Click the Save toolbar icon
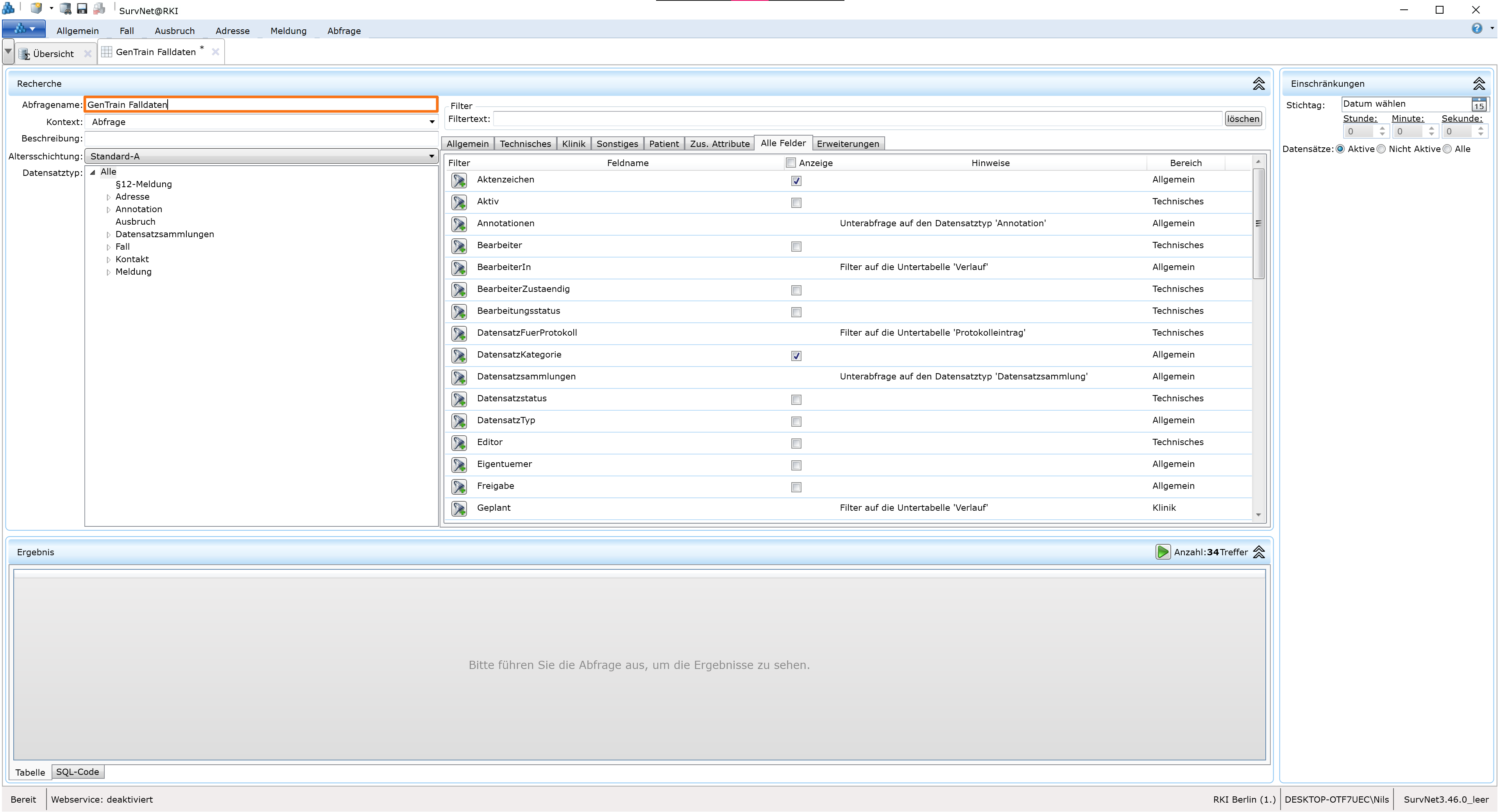The height and width of the screenshot is (812, 1499). (82, 8)
